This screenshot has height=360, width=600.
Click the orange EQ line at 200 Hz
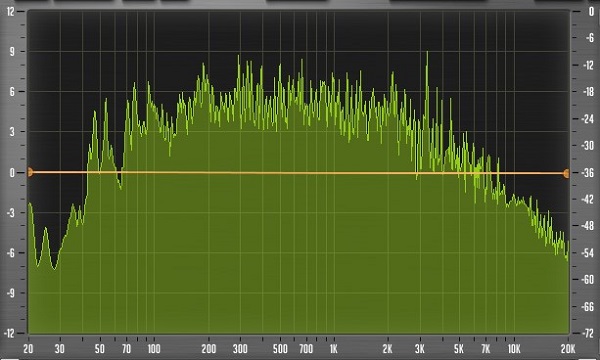coord(209,173)
